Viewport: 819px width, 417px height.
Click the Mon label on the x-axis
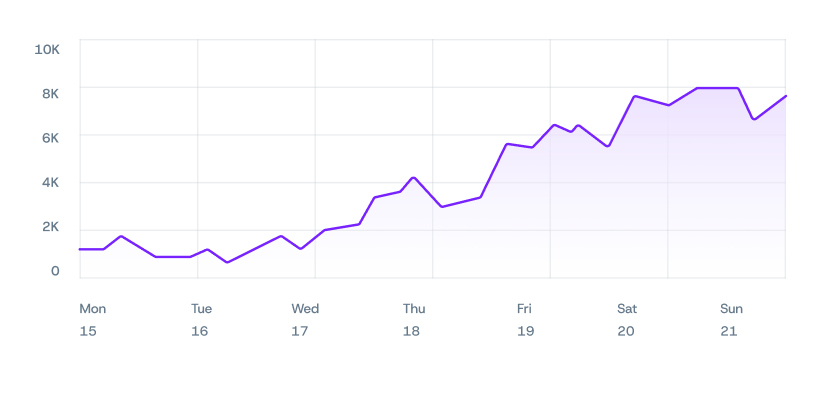tap(92, 309)
